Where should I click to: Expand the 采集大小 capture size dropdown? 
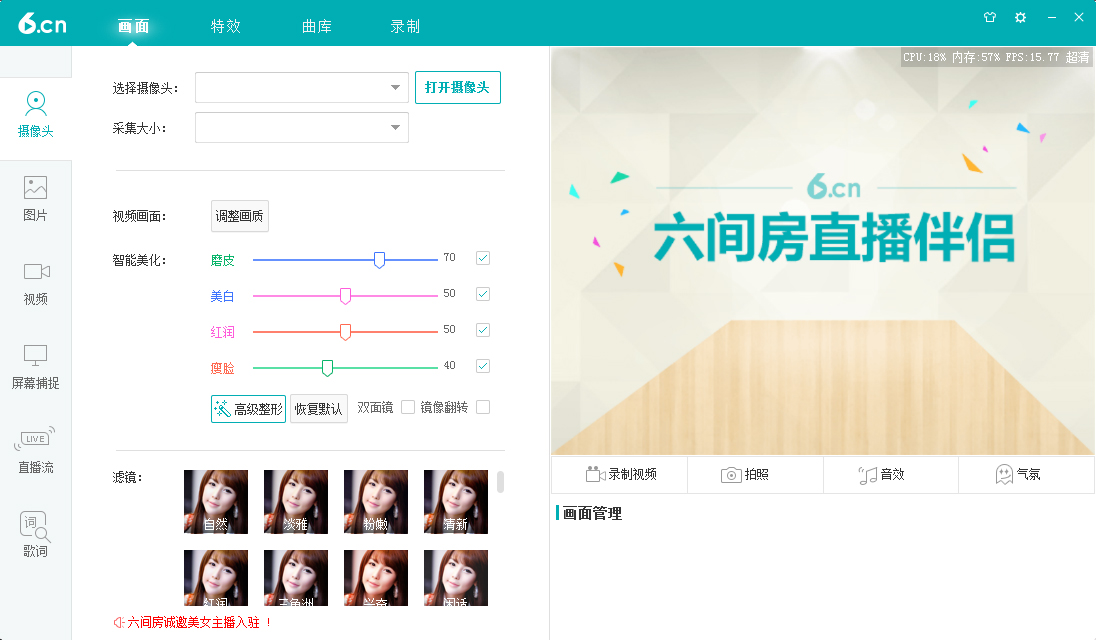pyautogui.click(x=395, y=128)
